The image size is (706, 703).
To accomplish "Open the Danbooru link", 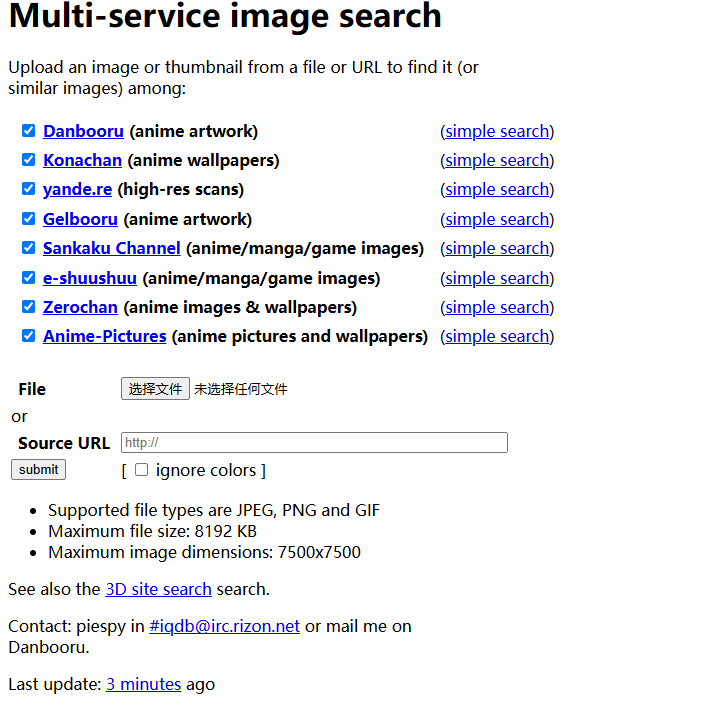I will (83, 131).
